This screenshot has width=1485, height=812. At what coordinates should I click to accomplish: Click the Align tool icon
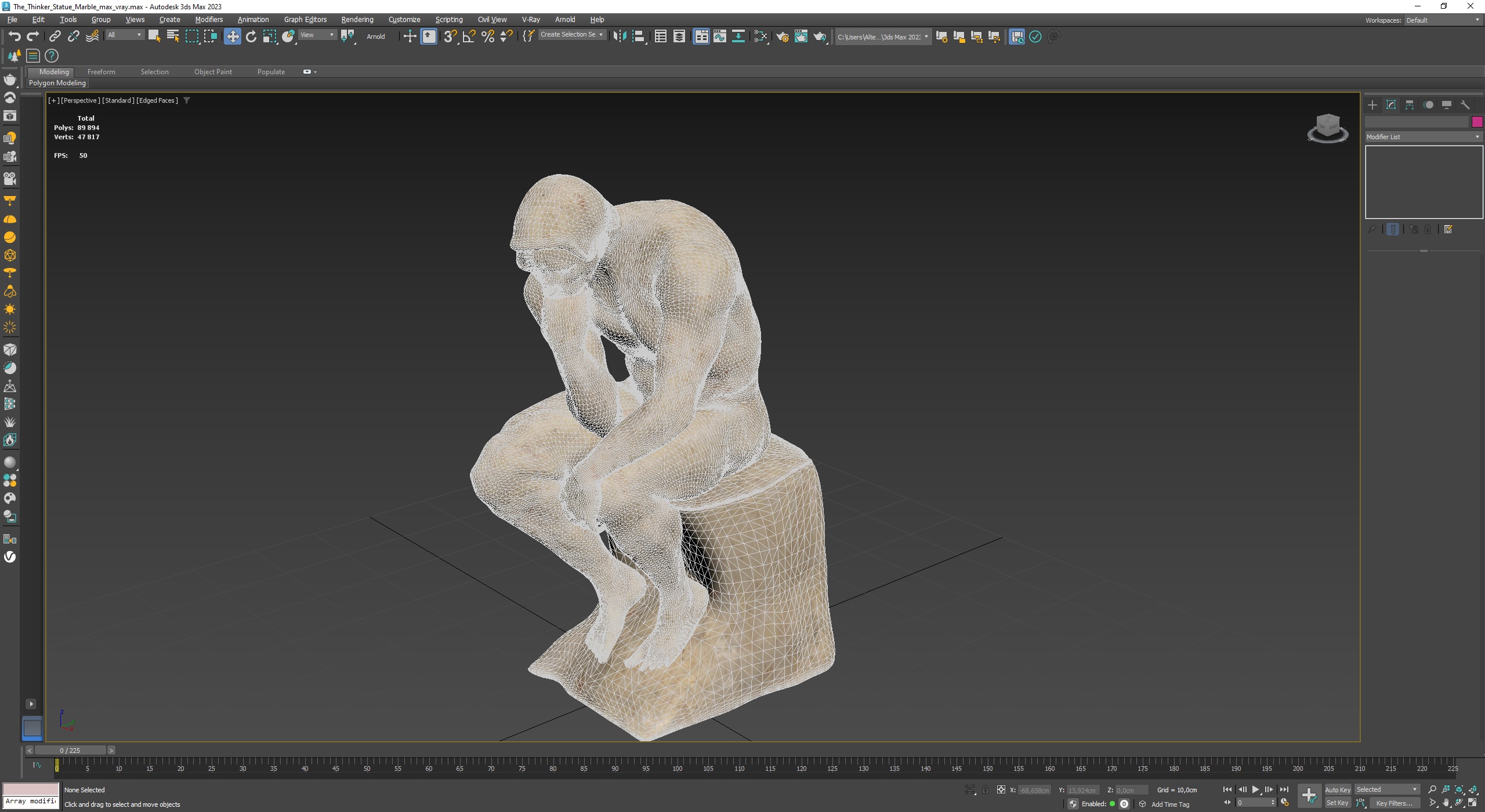click(x=639, y=37)
